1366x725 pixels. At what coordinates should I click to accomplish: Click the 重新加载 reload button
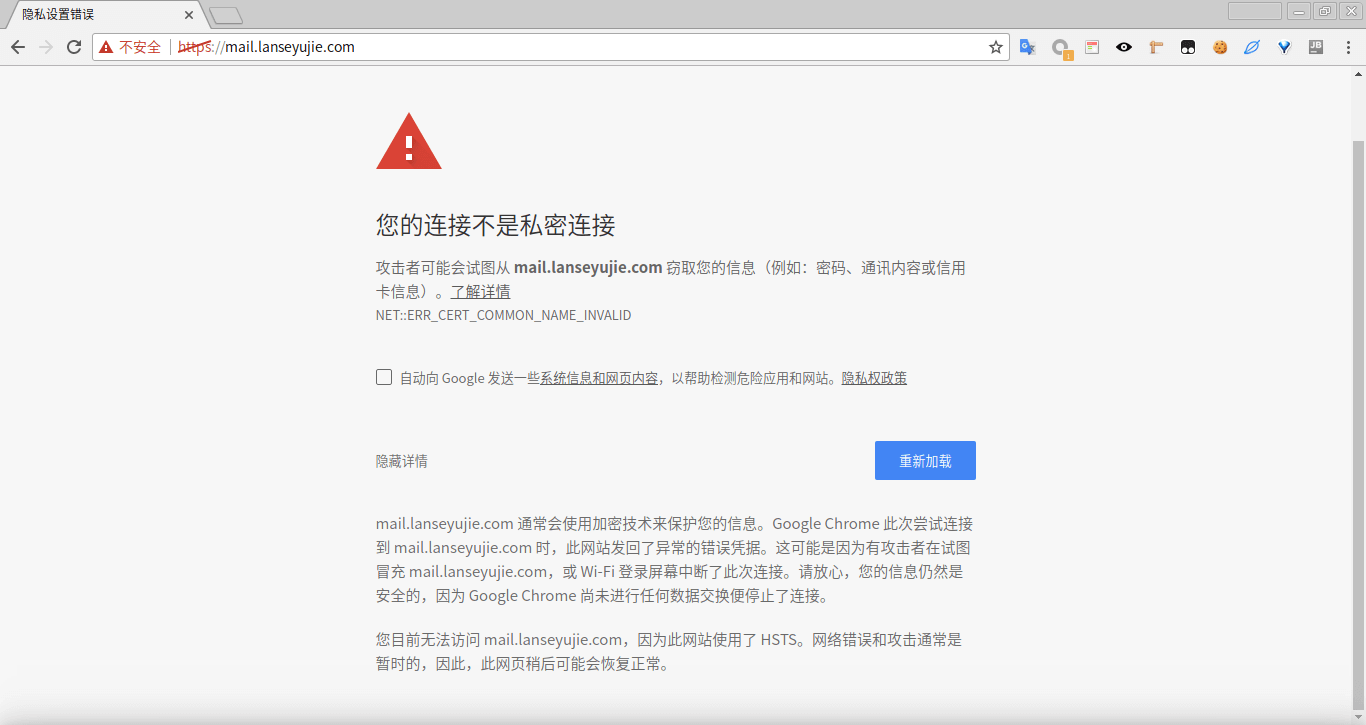point(925,461)
